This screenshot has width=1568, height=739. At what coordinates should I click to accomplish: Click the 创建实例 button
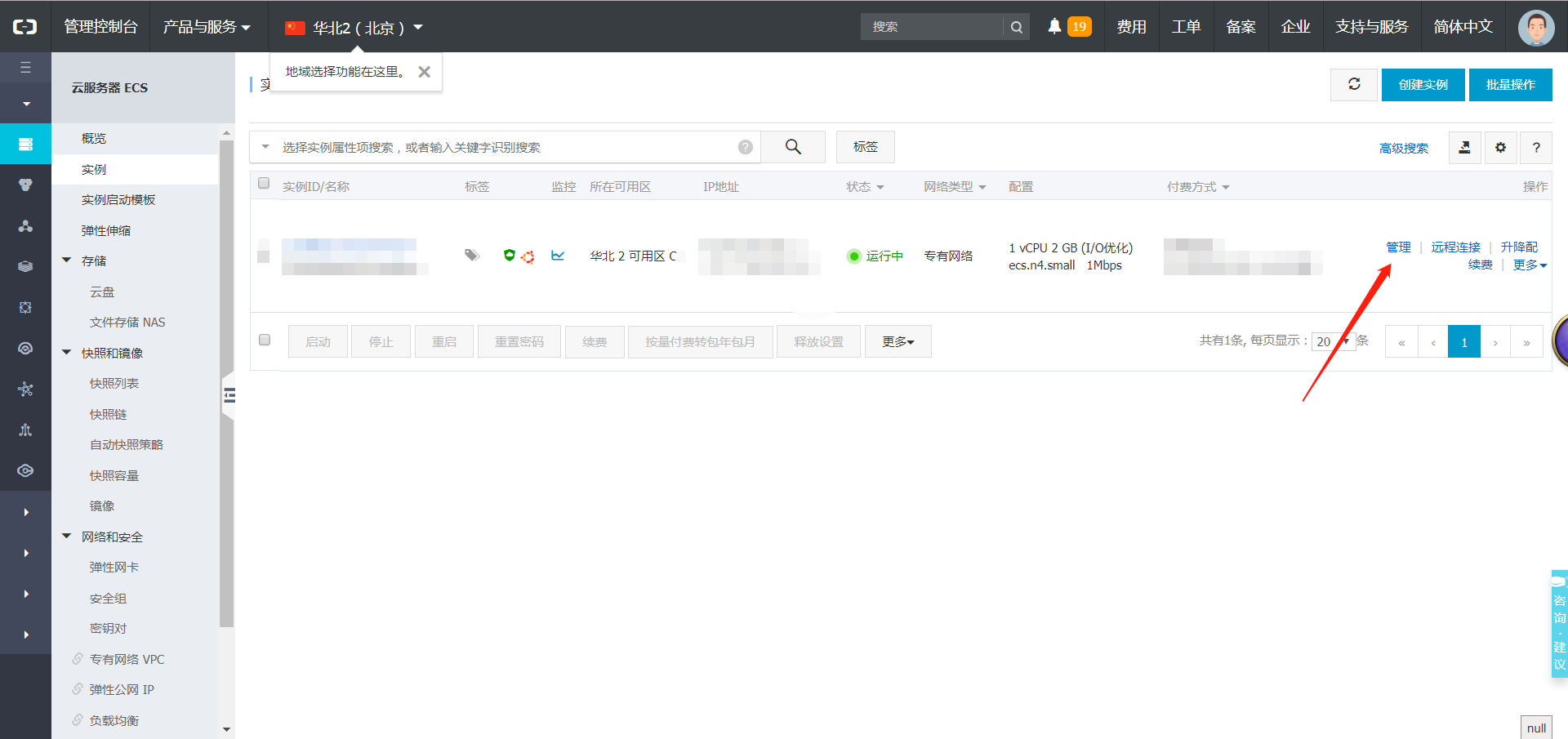pyautogui.click(x=1423, y=84)
